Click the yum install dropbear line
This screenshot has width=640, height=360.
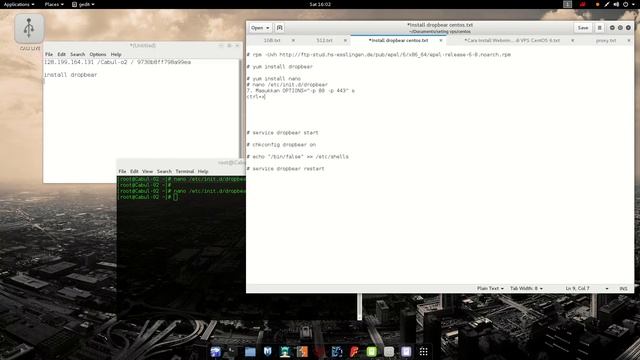[x=280, y=67]
